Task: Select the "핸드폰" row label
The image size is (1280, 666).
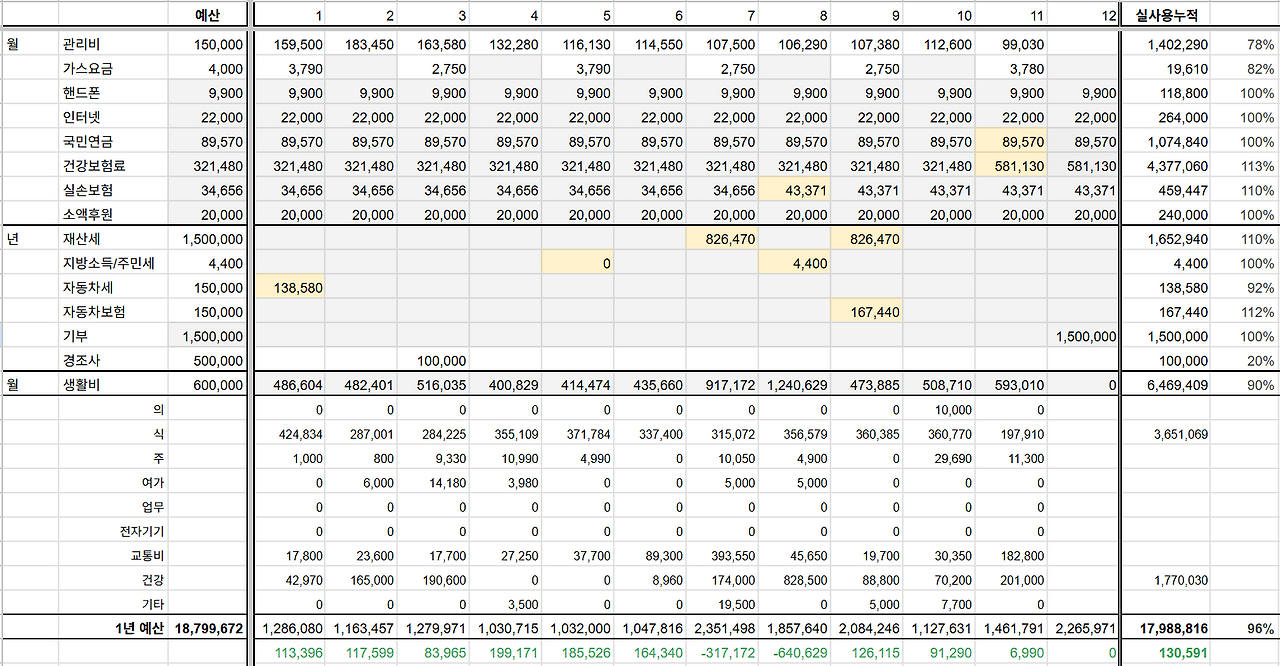Action: (x=80, y=93)
